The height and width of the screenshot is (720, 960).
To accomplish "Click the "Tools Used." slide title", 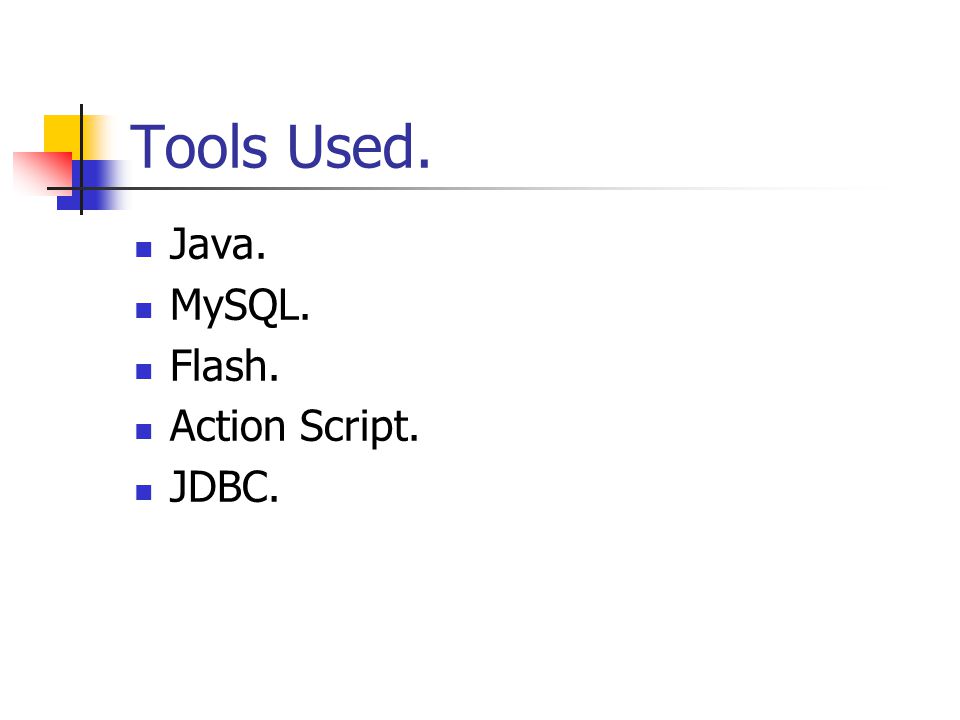I will click(x=280, y=147).
